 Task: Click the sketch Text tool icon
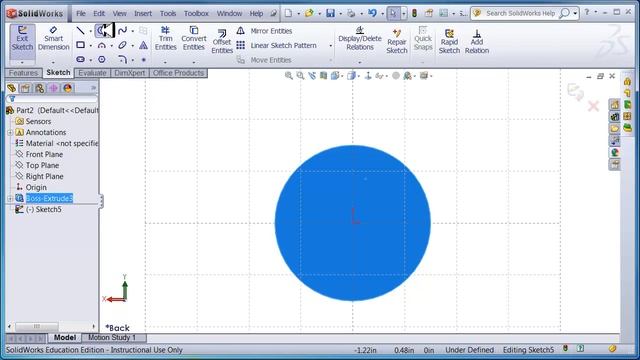pos(143,45)
